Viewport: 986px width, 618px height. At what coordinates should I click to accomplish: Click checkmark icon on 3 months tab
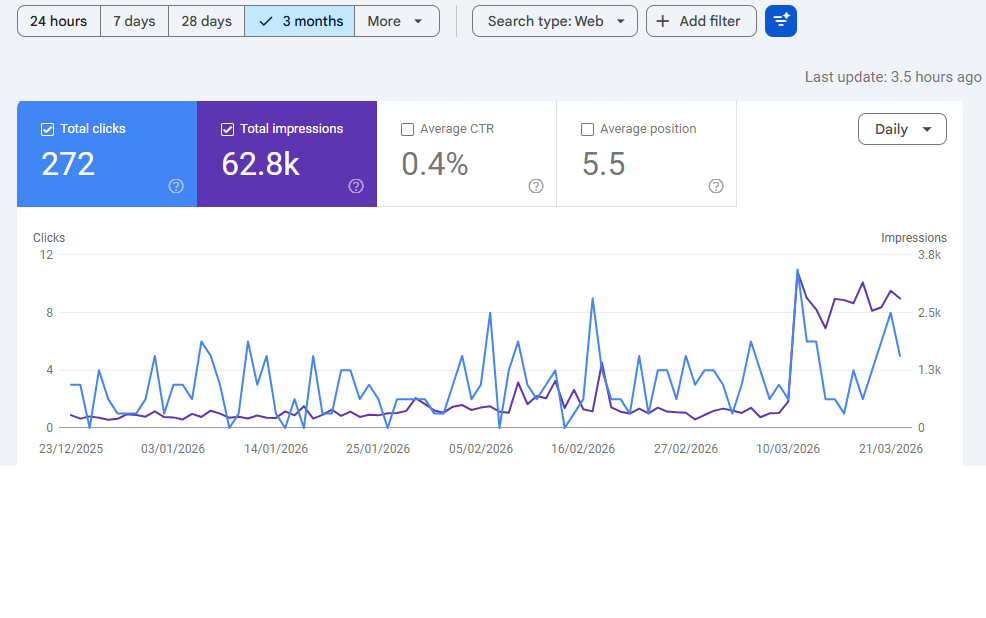click(x=265, y=21)
